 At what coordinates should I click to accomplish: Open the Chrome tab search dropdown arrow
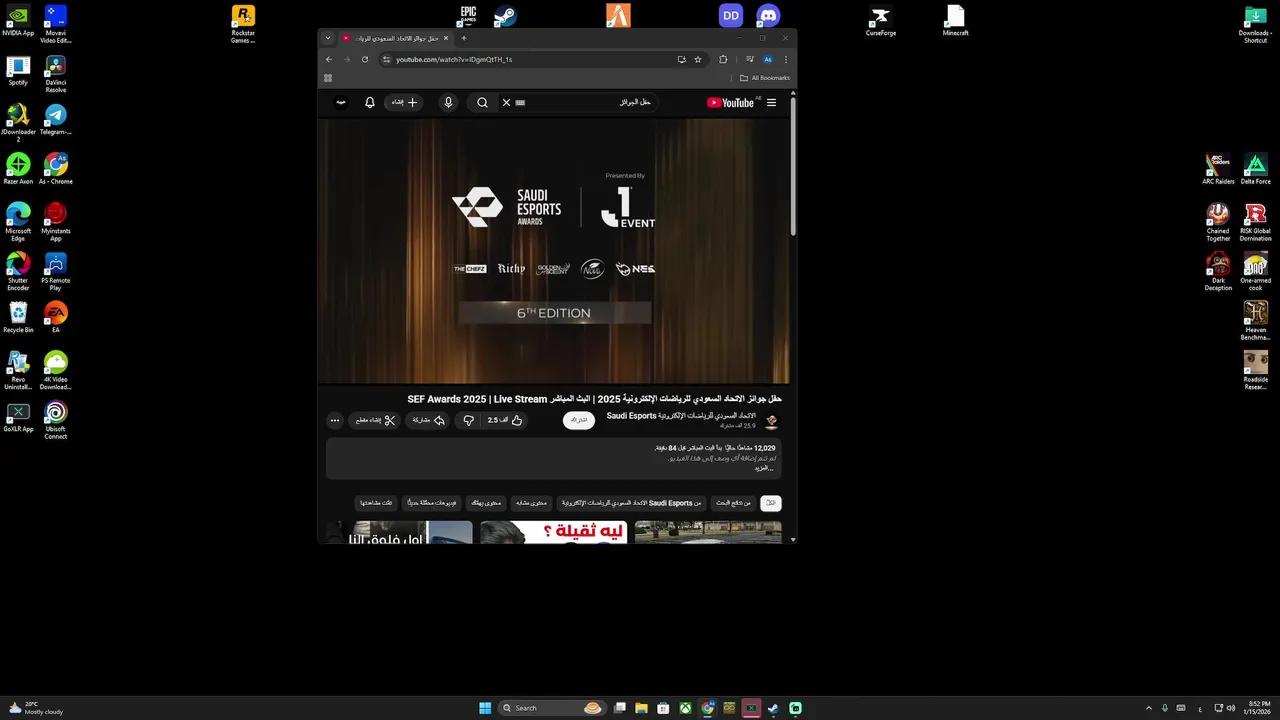328,38
